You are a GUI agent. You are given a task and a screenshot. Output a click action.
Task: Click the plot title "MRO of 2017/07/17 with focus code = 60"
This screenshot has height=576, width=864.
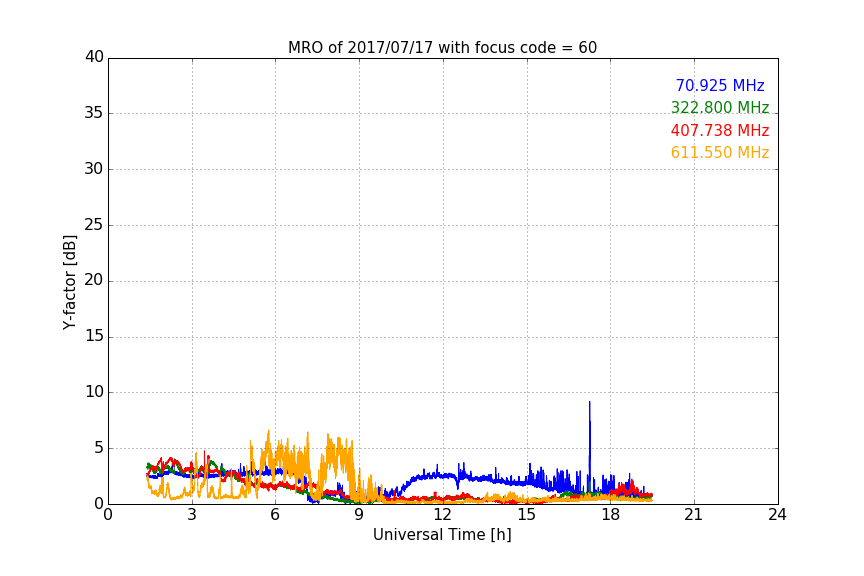click(442, 48)
